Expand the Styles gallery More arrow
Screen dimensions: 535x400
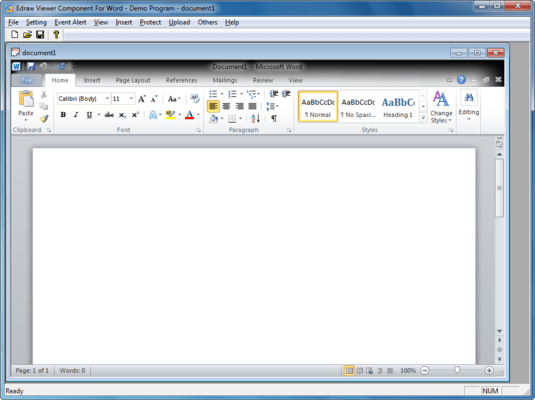(x=423, y=118)
